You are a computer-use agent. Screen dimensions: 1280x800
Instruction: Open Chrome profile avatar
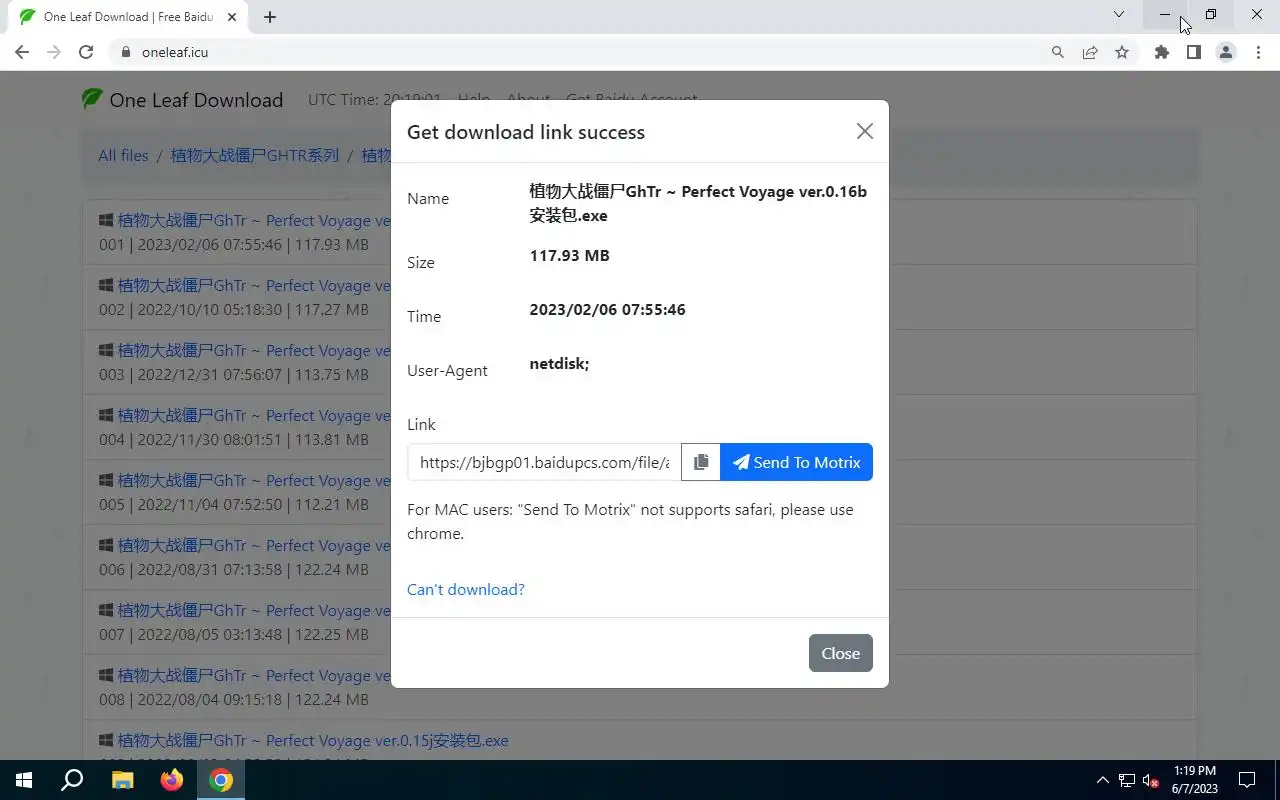click(1226, 52)
